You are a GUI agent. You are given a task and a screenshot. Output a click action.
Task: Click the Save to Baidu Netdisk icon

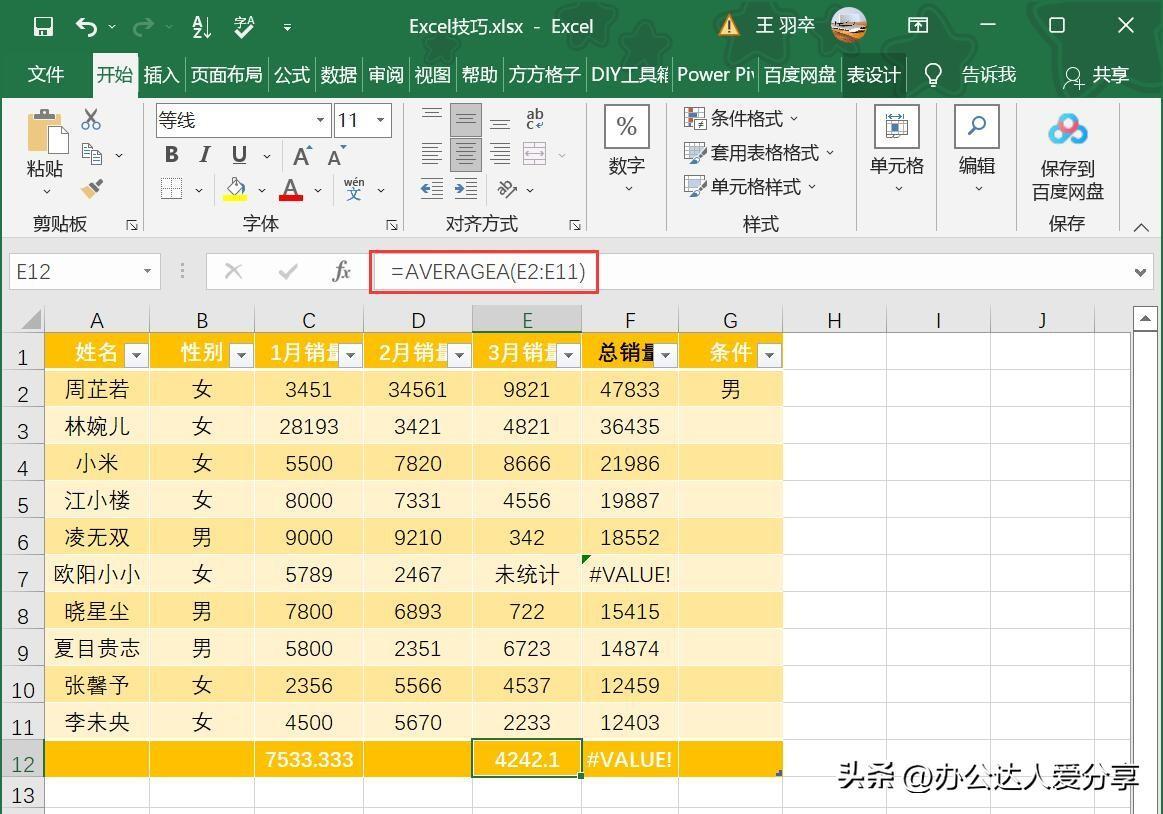(x=1067, y=130)
